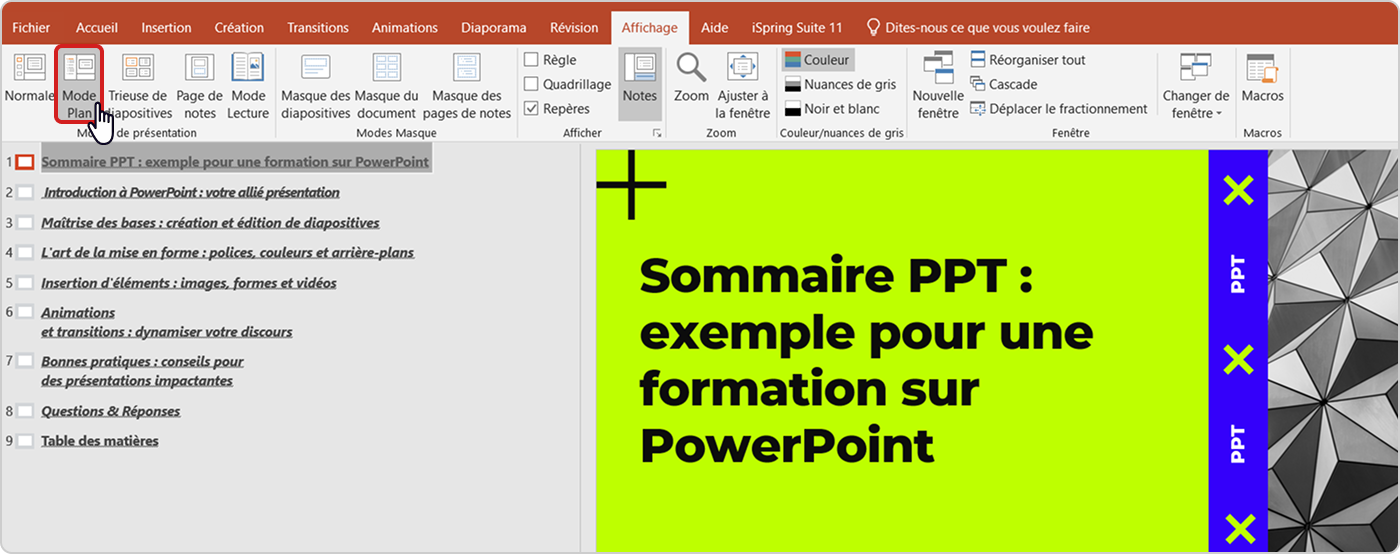Open the Accueil tab
The width and height of the screenshot is (1400, 554).
tap(97, 28)
